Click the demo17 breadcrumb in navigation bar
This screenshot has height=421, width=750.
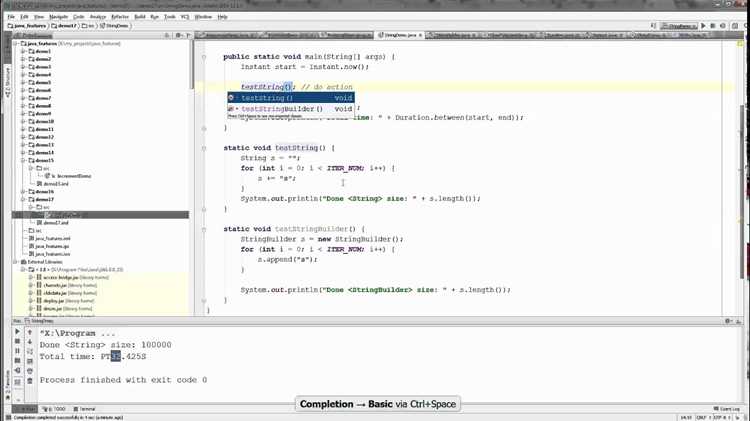(65, 25)
